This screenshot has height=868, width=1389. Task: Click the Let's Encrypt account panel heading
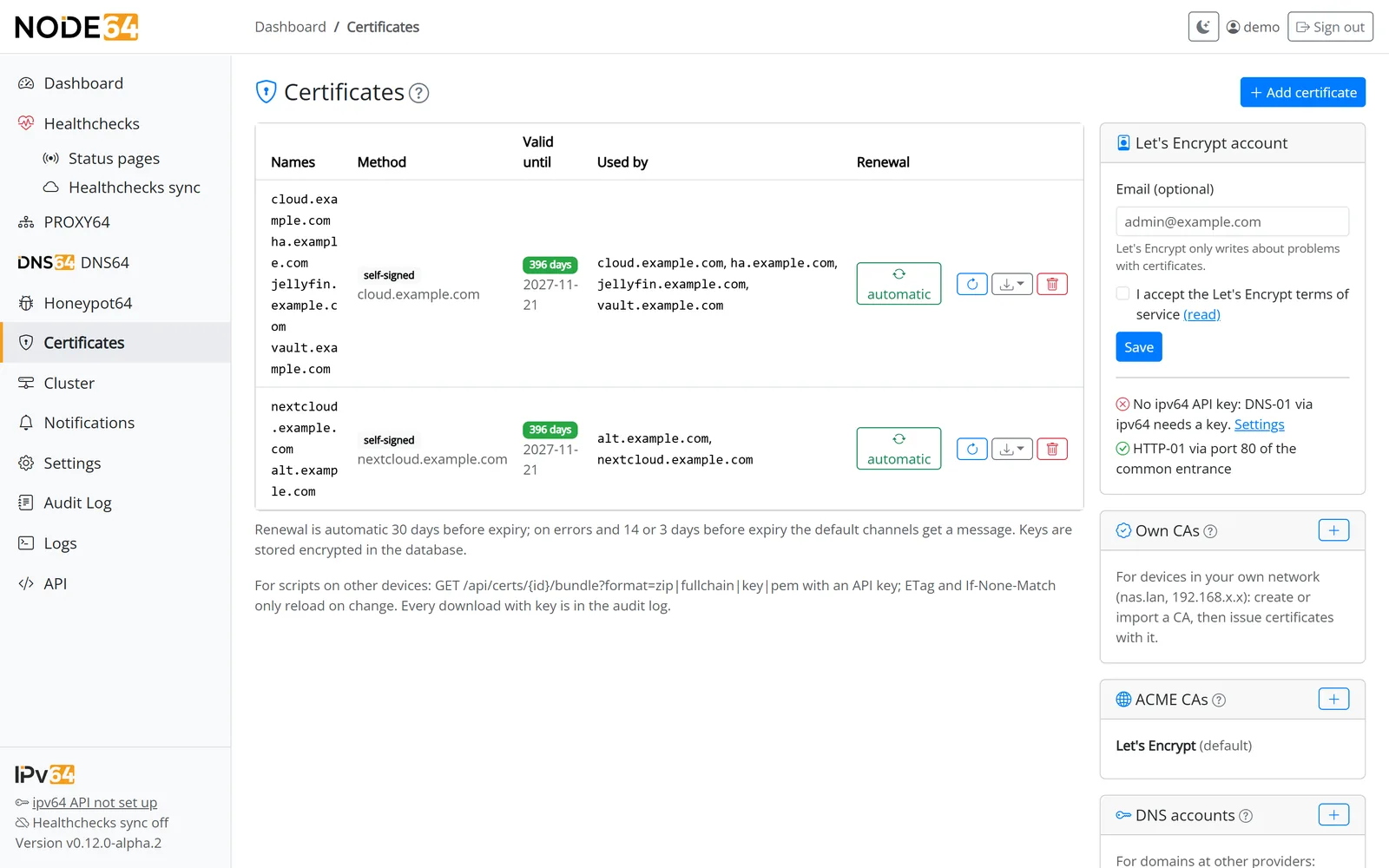[x=1211, y=143]
